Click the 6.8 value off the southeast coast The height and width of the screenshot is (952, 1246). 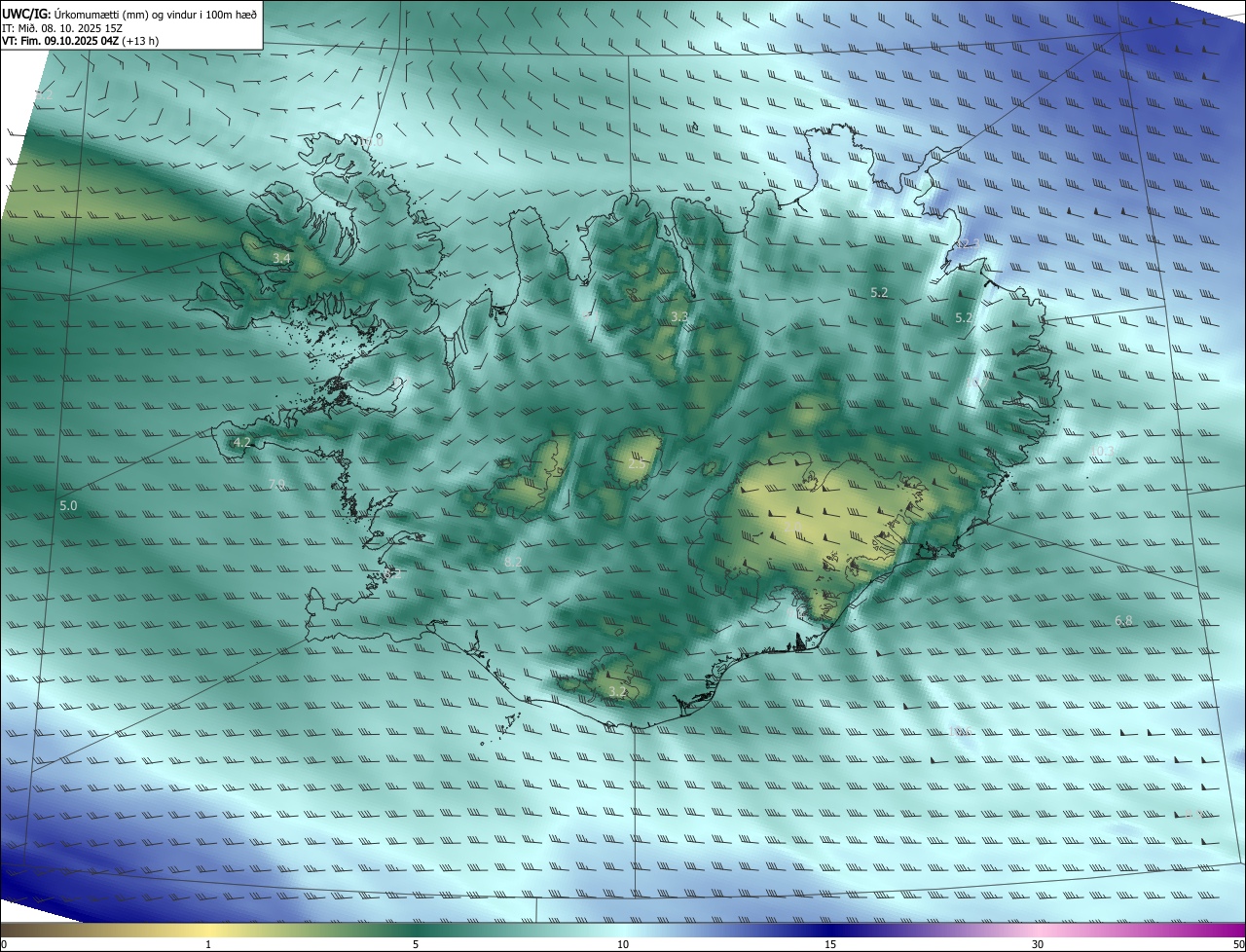tap(1123, 621)
